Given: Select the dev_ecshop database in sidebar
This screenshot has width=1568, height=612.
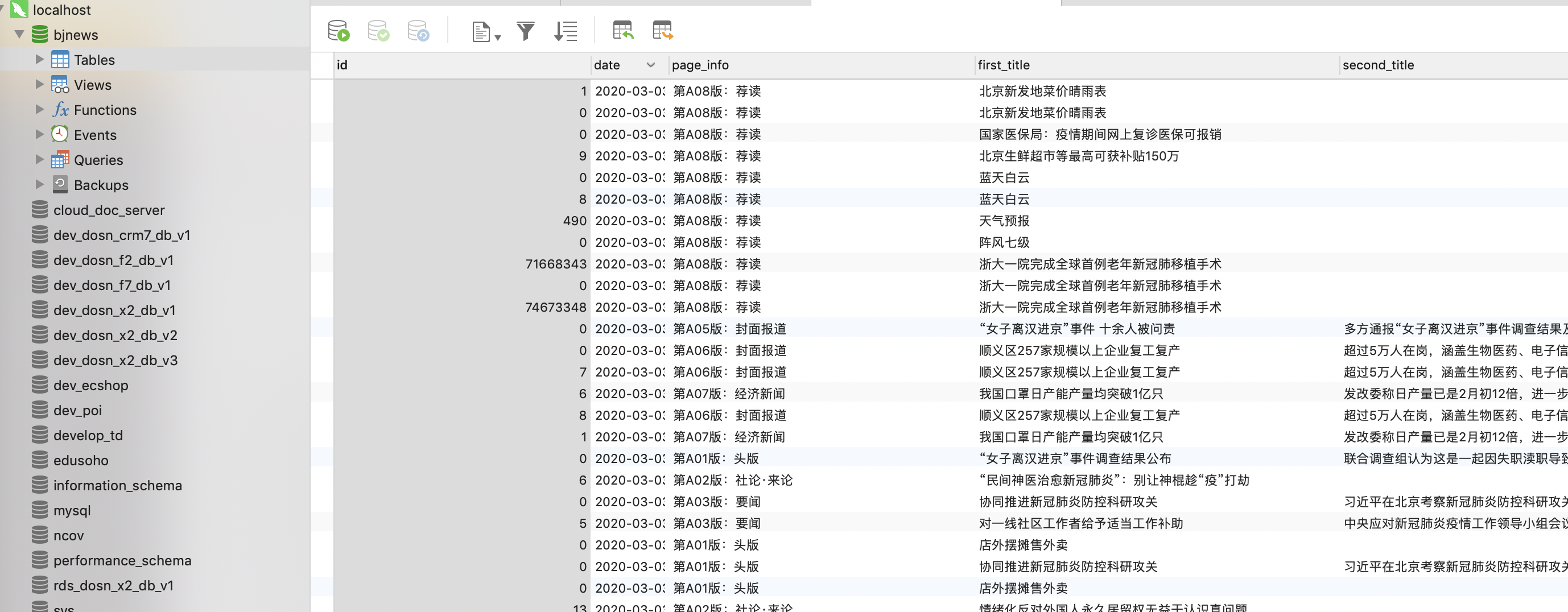Looking at the screenshot, I should pos(90,385).
